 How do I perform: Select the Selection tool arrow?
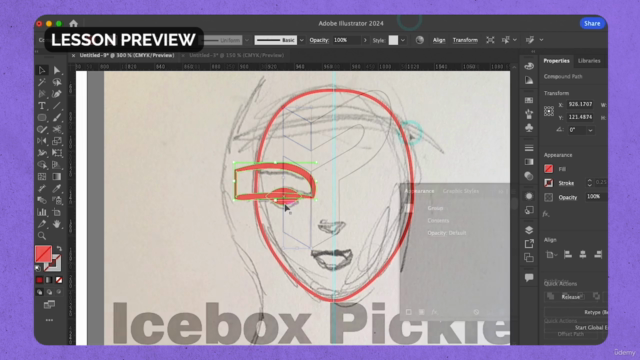coord(42,70)
